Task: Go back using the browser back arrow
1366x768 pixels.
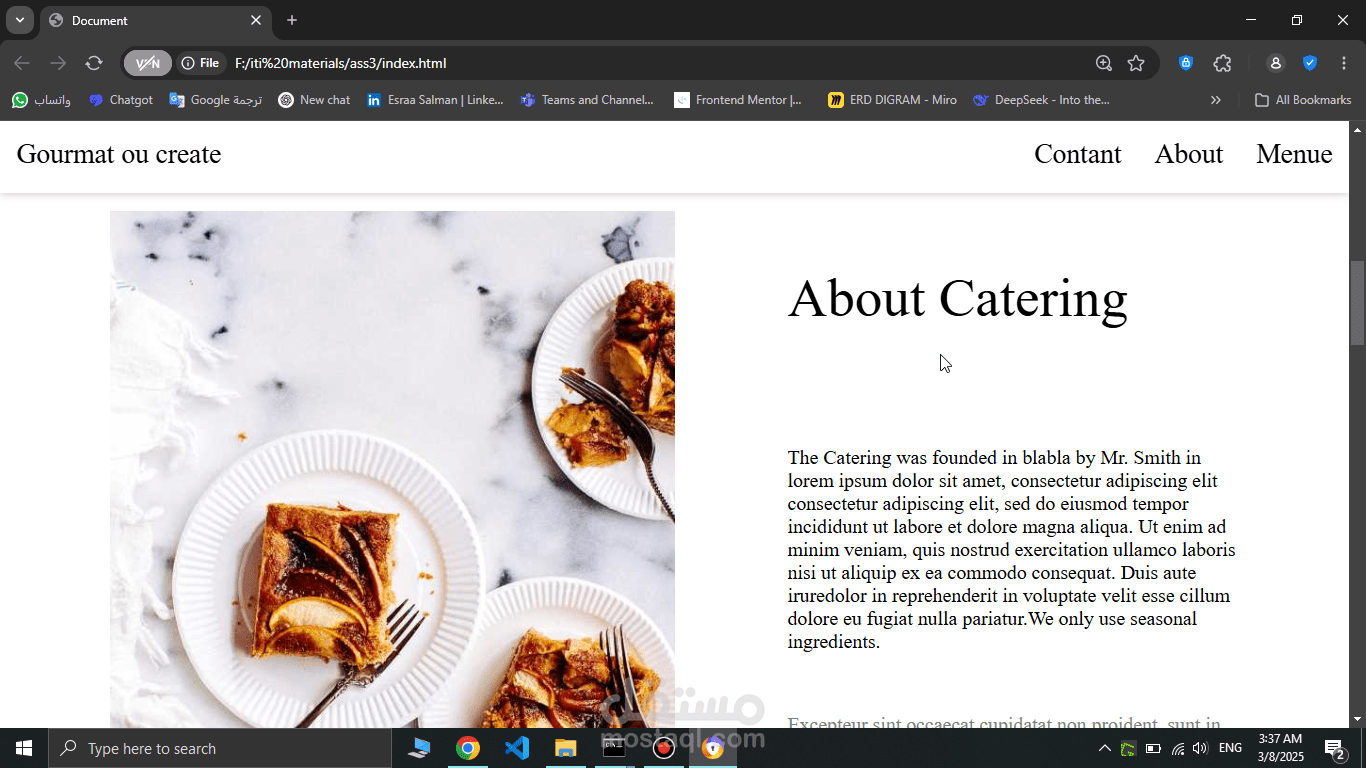Action: coord(22,63)
